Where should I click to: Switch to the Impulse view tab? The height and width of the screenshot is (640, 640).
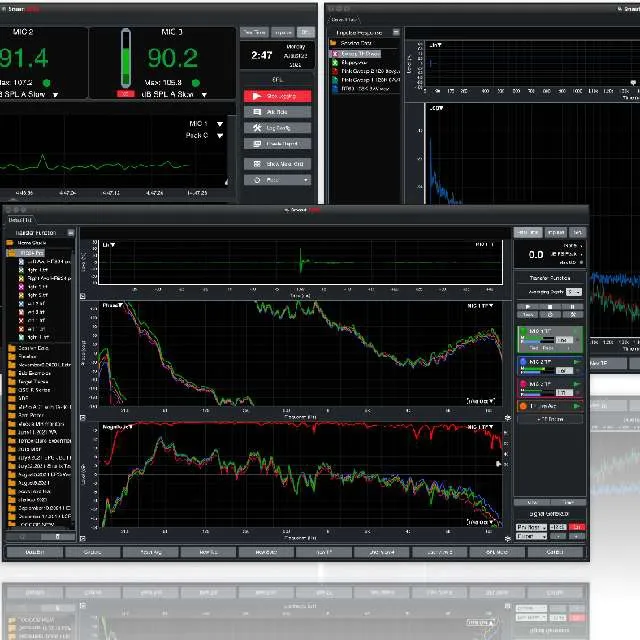click(x=555, y=232)
